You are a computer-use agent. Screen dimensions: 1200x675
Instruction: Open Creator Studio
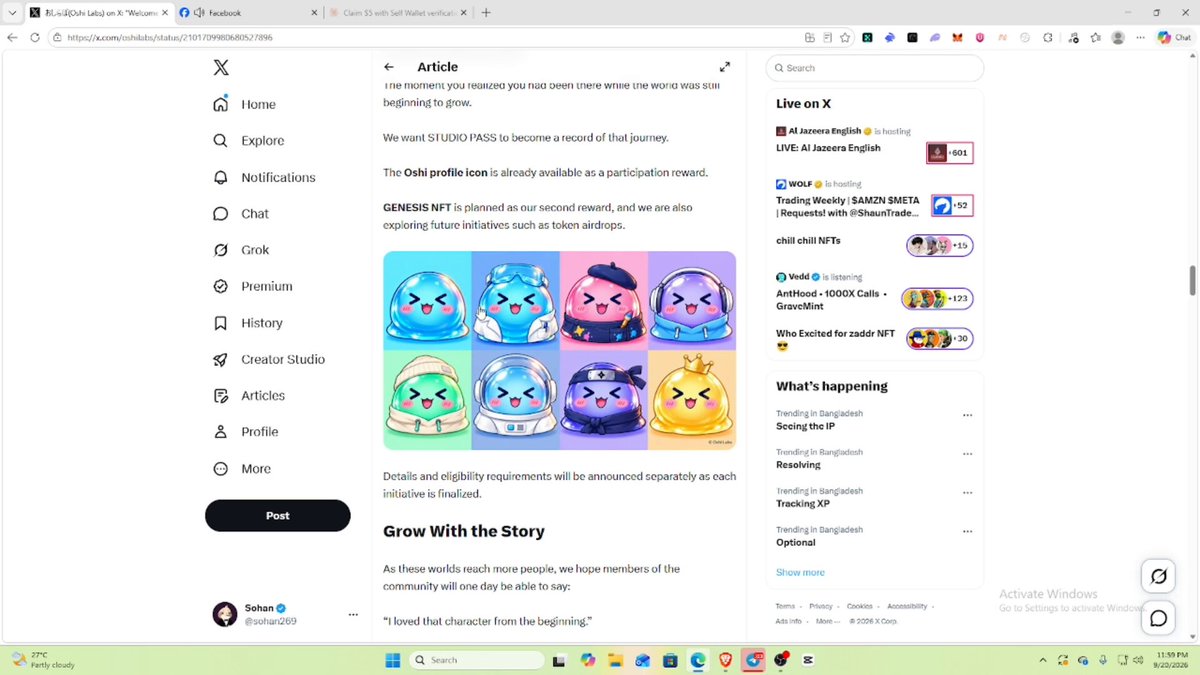tap(268, 359)
